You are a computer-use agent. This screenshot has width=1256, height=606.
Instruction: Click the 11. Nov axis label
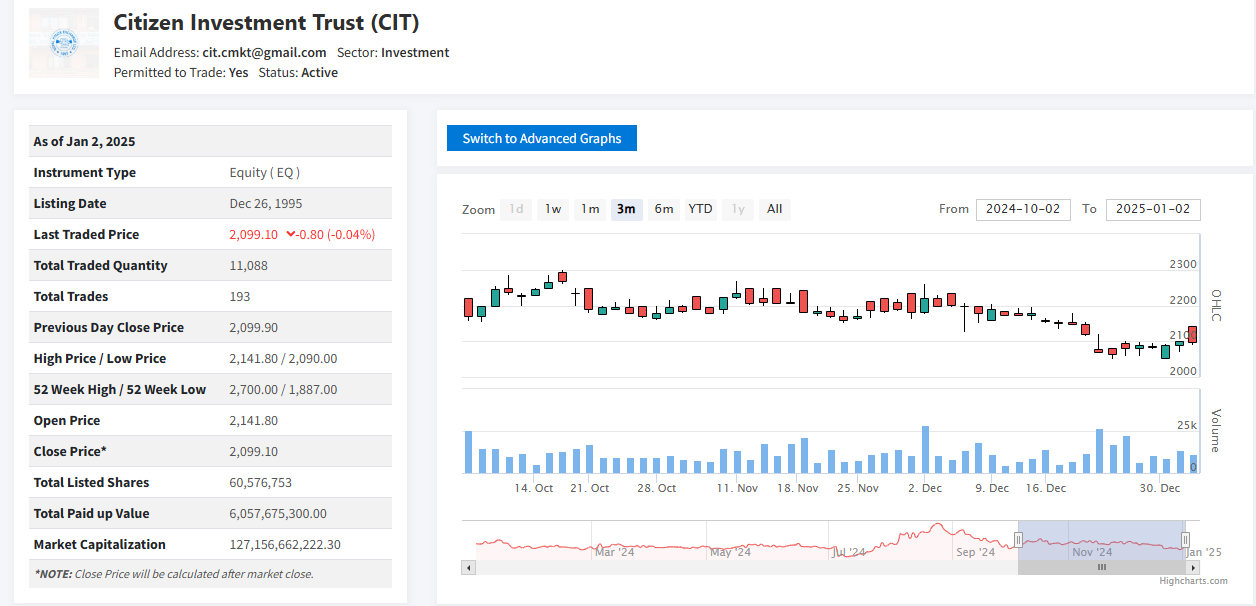[737, 488]
